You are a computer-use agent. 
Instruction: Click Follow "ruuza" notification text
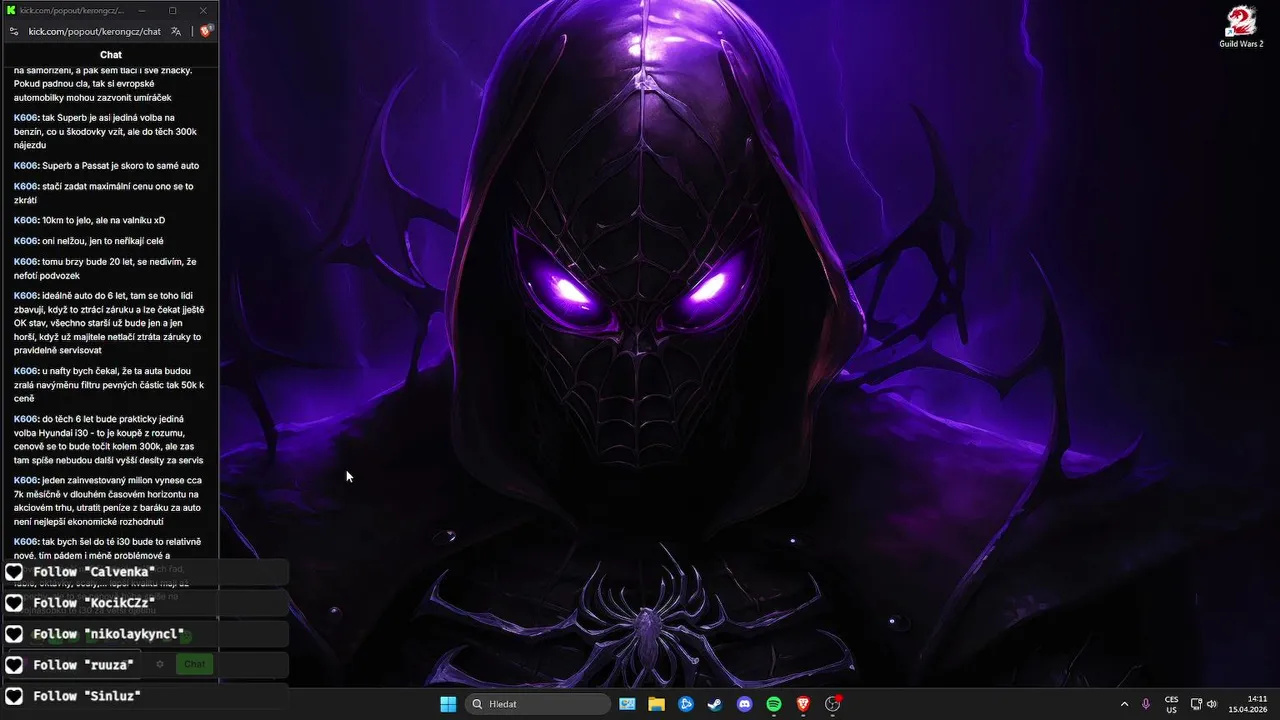pos(83,665)
